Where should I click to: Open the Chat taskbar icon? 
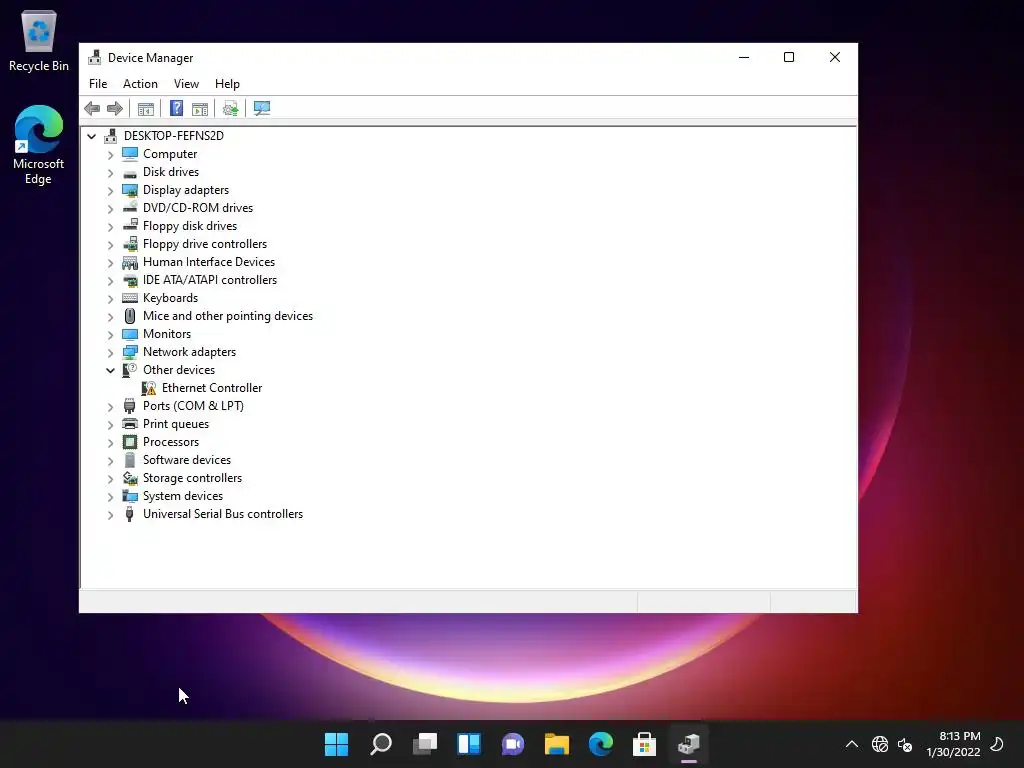point(513,744)
